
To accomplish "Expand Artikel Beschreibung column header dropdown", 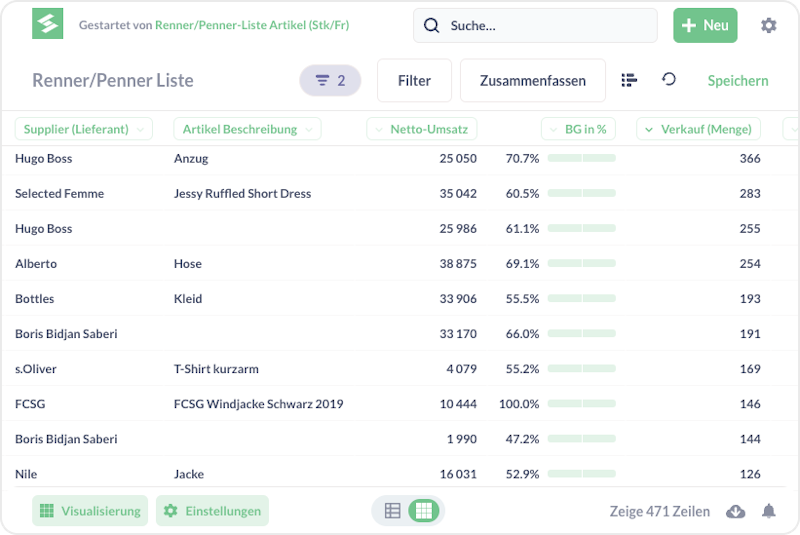I will pyautogui.click(x=247, y=129).
